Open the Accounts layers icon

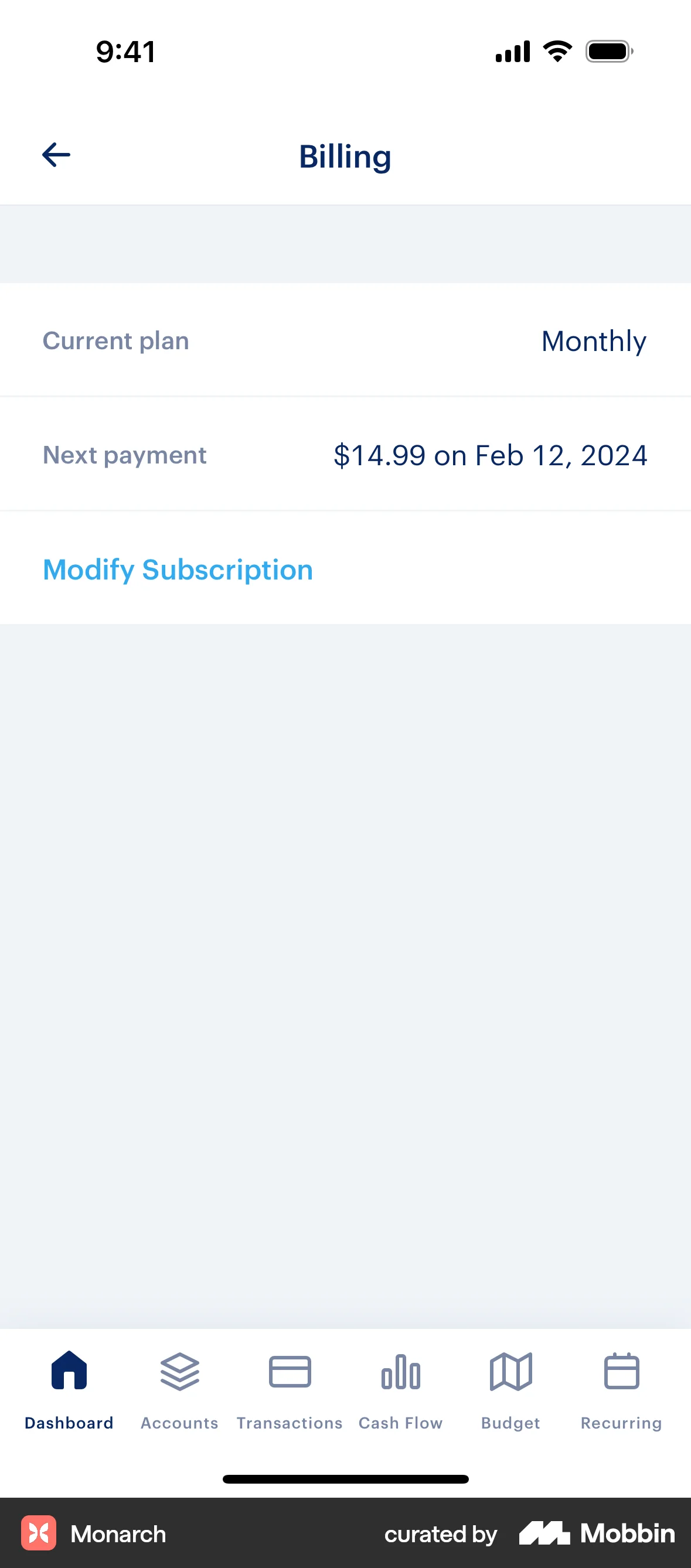click(179, 1371)
